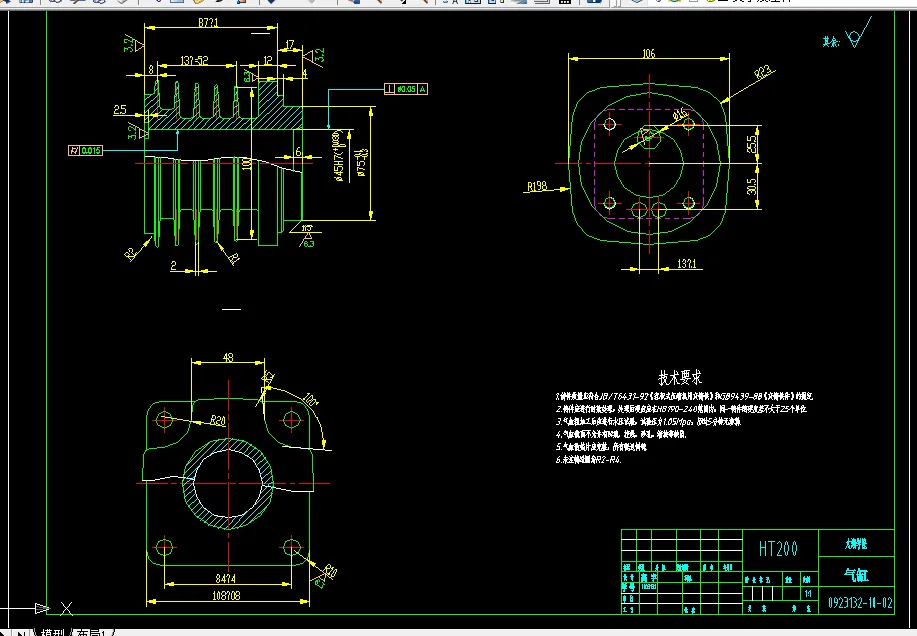Select the R10 radius dimension
The width and height of the screenshot is (917, 636).
(x=330, y=570)
